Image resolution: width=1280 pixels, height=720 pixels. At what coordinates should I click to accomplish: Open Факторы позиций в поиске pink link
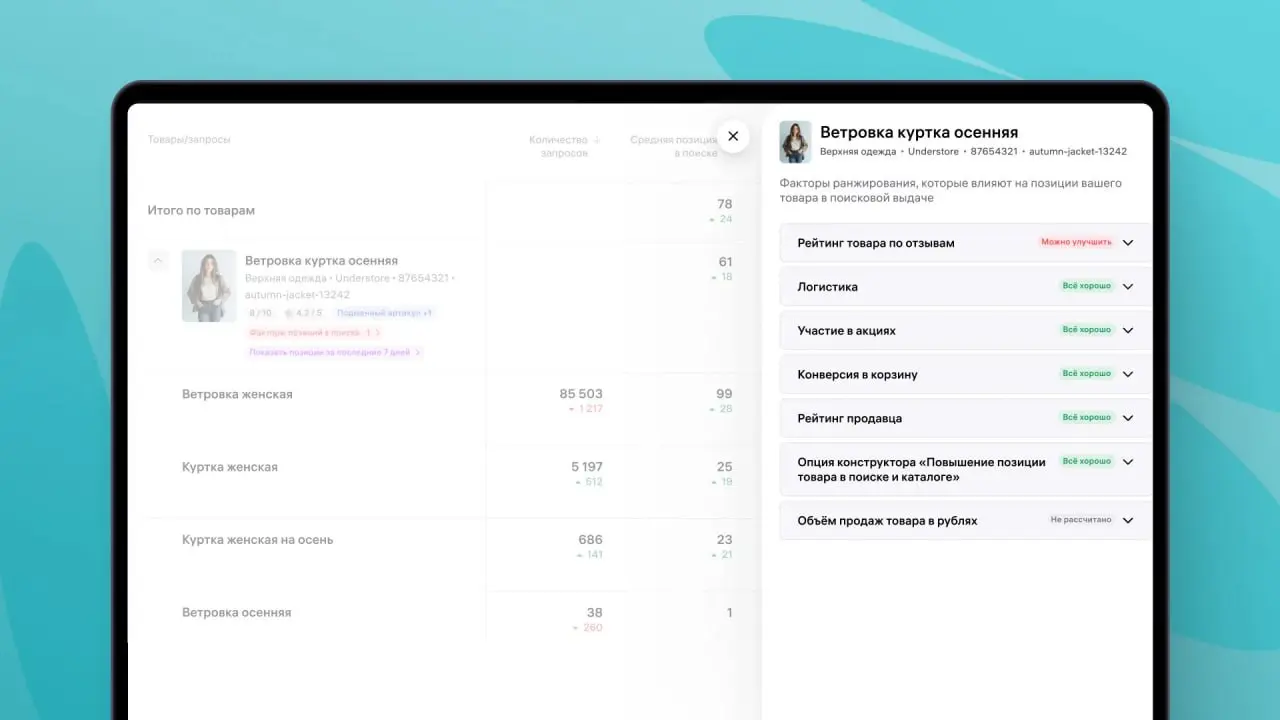(314, 332)
